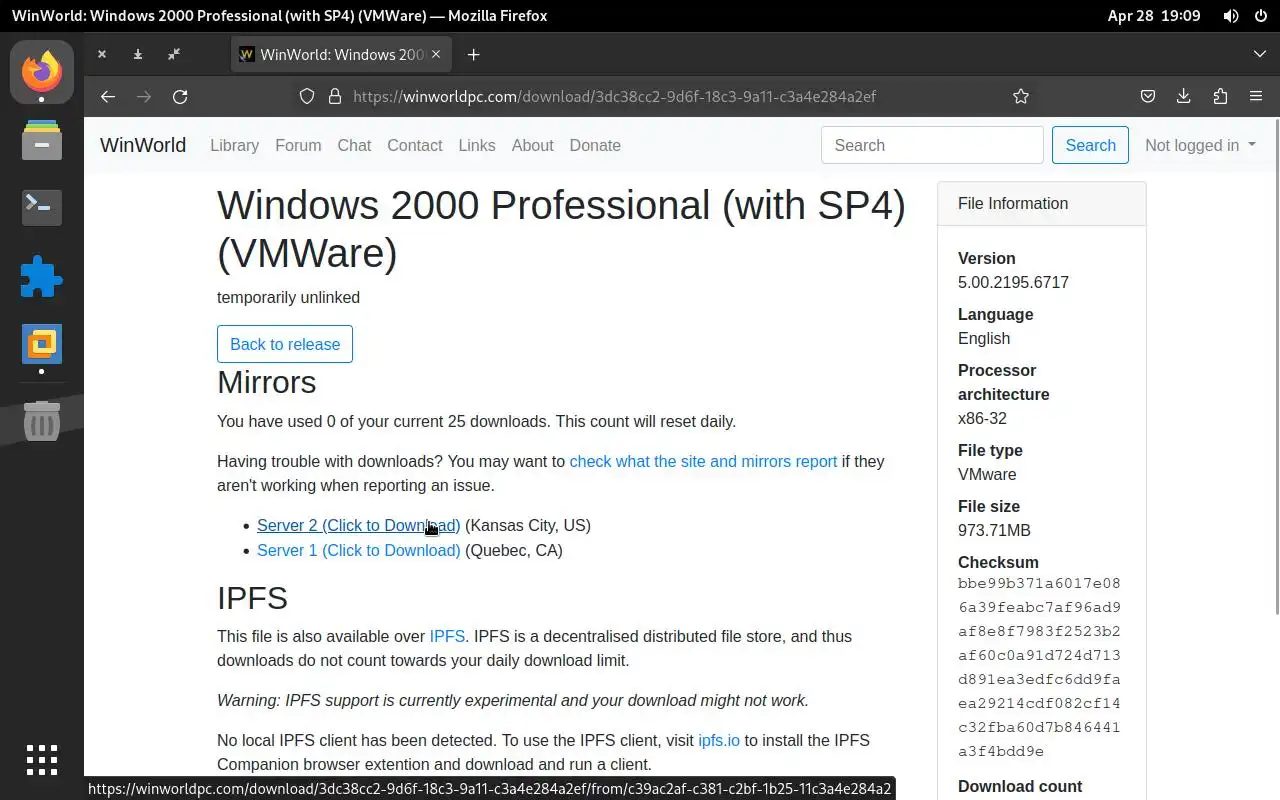Open the Contact nav item
Viewport: 1280px width, 800px height.
(415, 145)
